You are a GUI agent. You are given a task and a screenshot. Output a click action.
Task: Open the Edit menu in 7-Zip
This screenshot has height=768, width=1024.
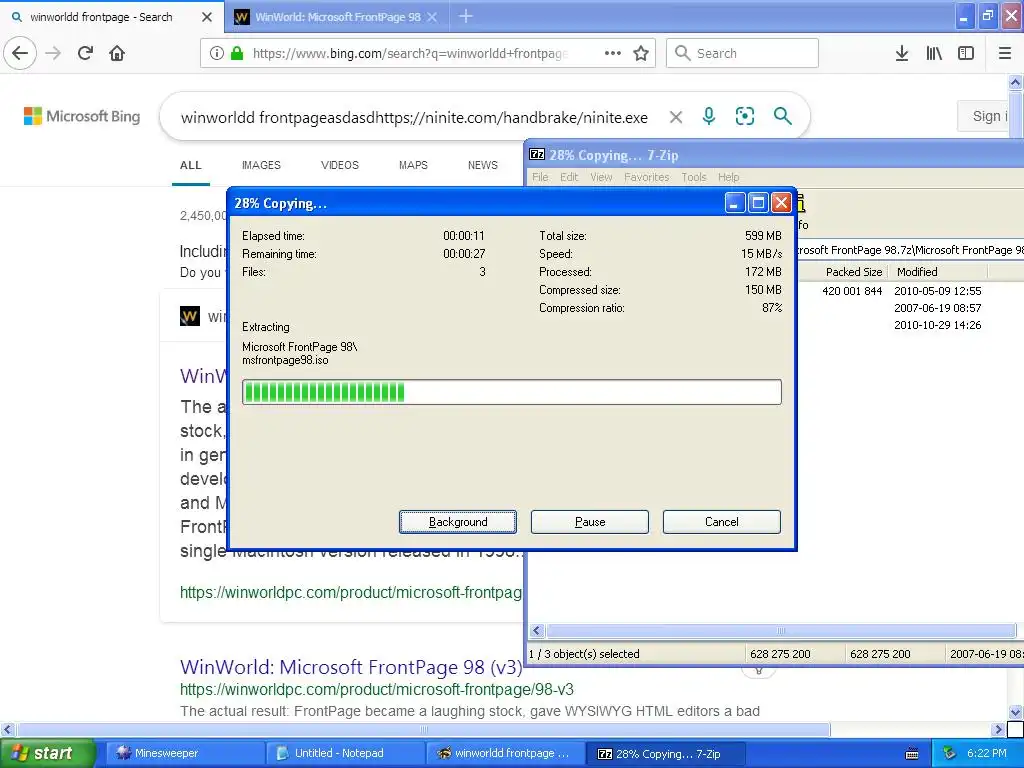pos(569,177)
